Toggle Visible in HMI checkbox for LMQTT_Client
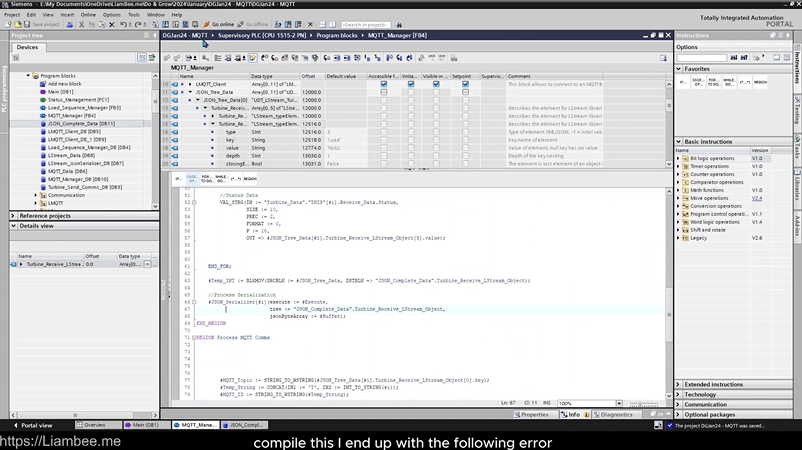Image resolution: width=802 pixels, height=450 pixels. coord(436,84)
